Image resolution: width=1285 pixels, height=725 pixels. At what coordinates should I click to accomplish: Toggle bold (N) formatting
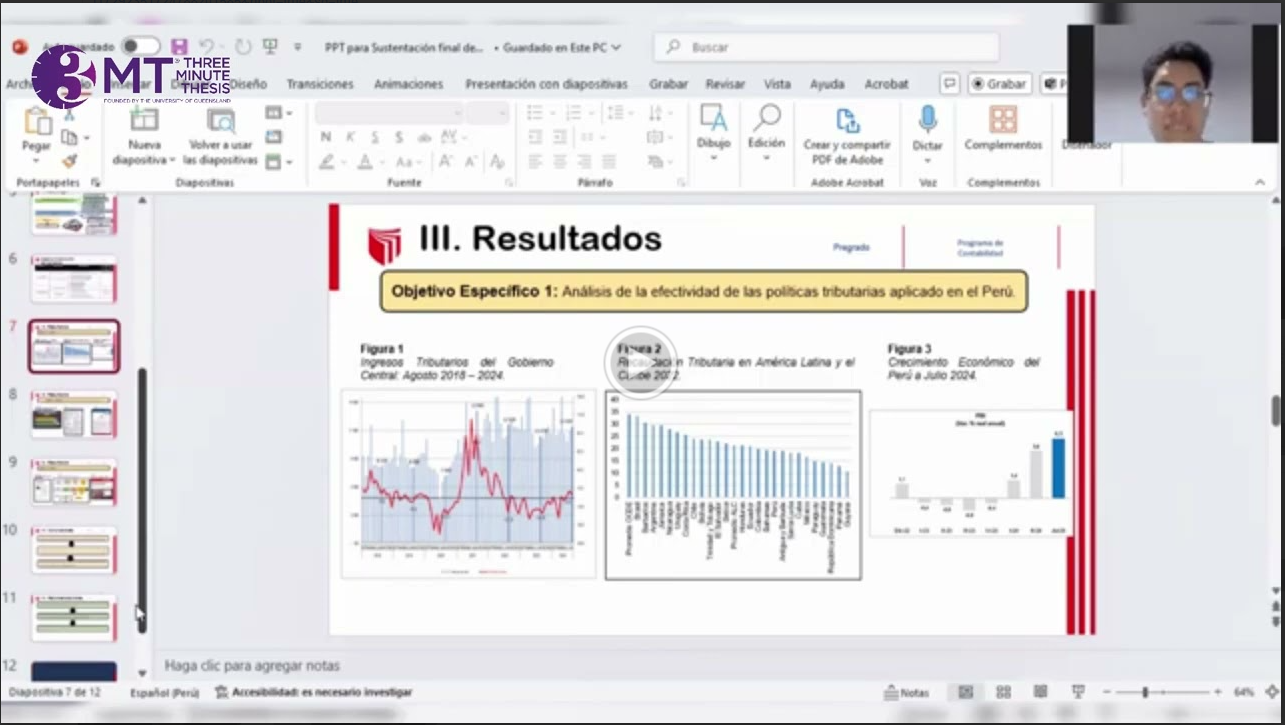(x=326, y=137)
